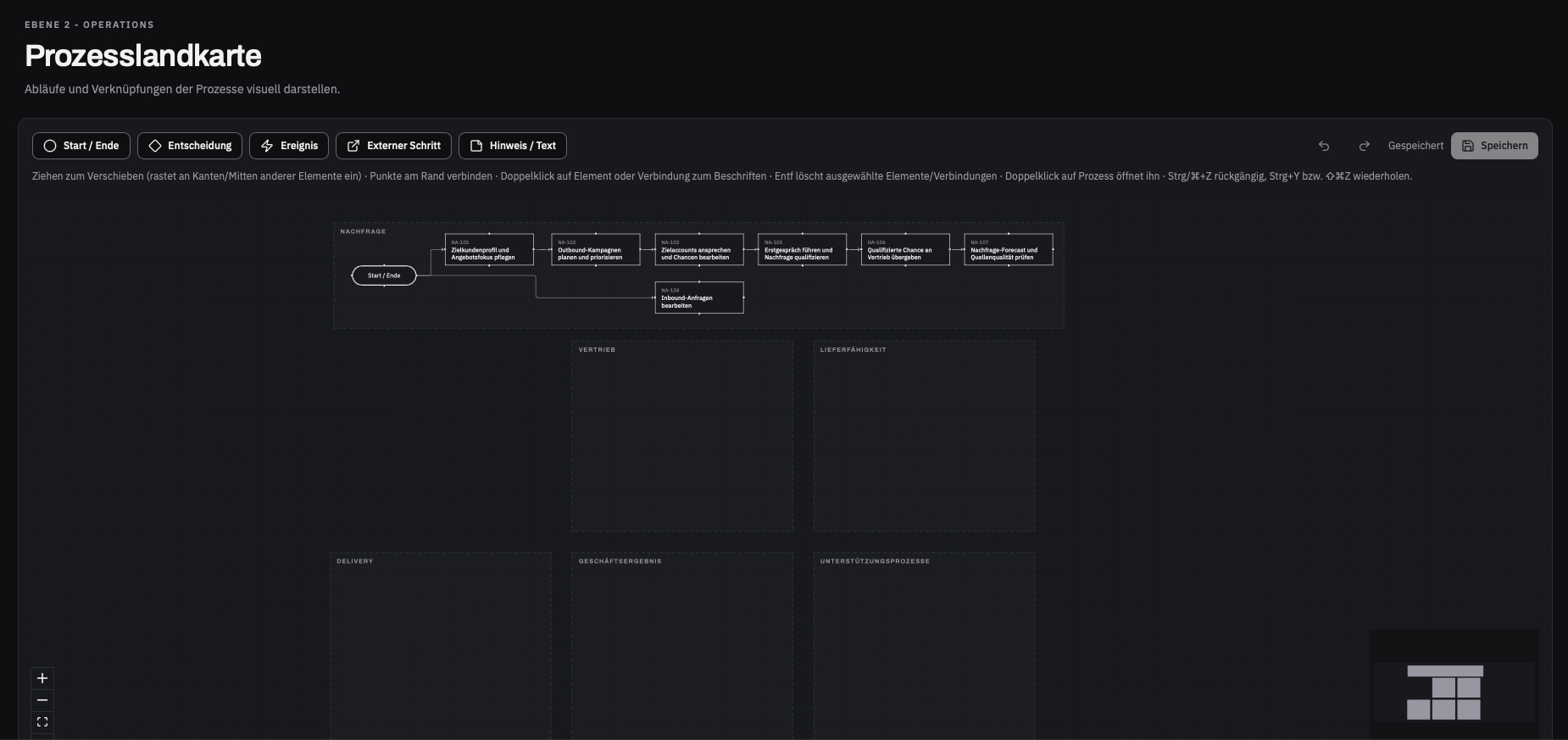Screen dimensions: 1568x740
Task: Click the EBENE 2 - OPERATIONS breadcrumb text
Action: coord(89,25)
